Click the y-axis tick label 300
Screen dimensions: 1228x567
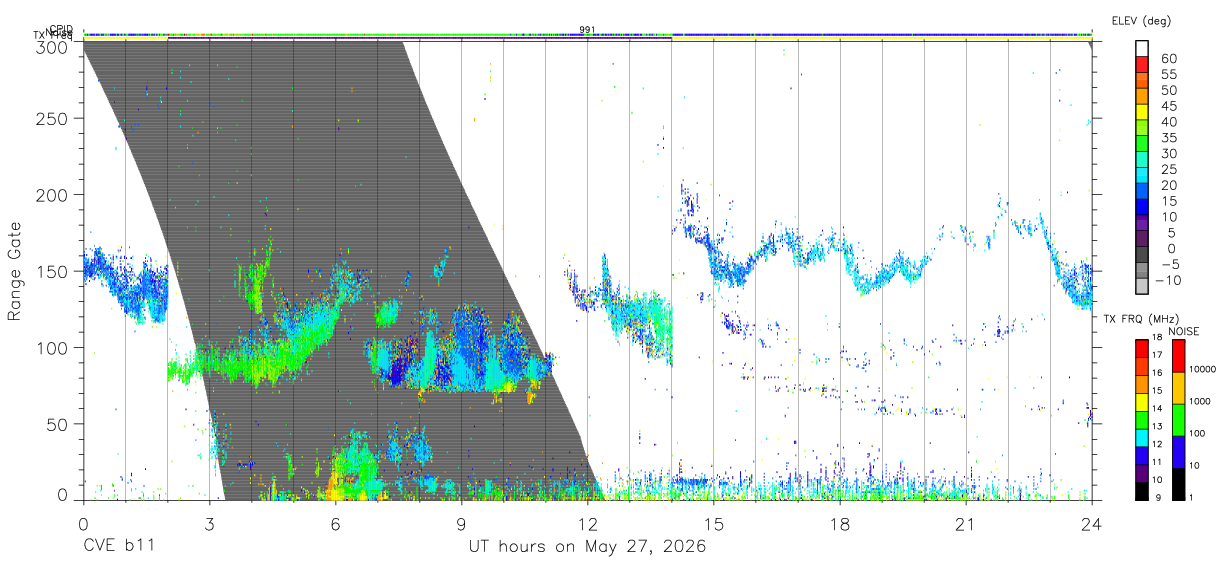point(53,46)
